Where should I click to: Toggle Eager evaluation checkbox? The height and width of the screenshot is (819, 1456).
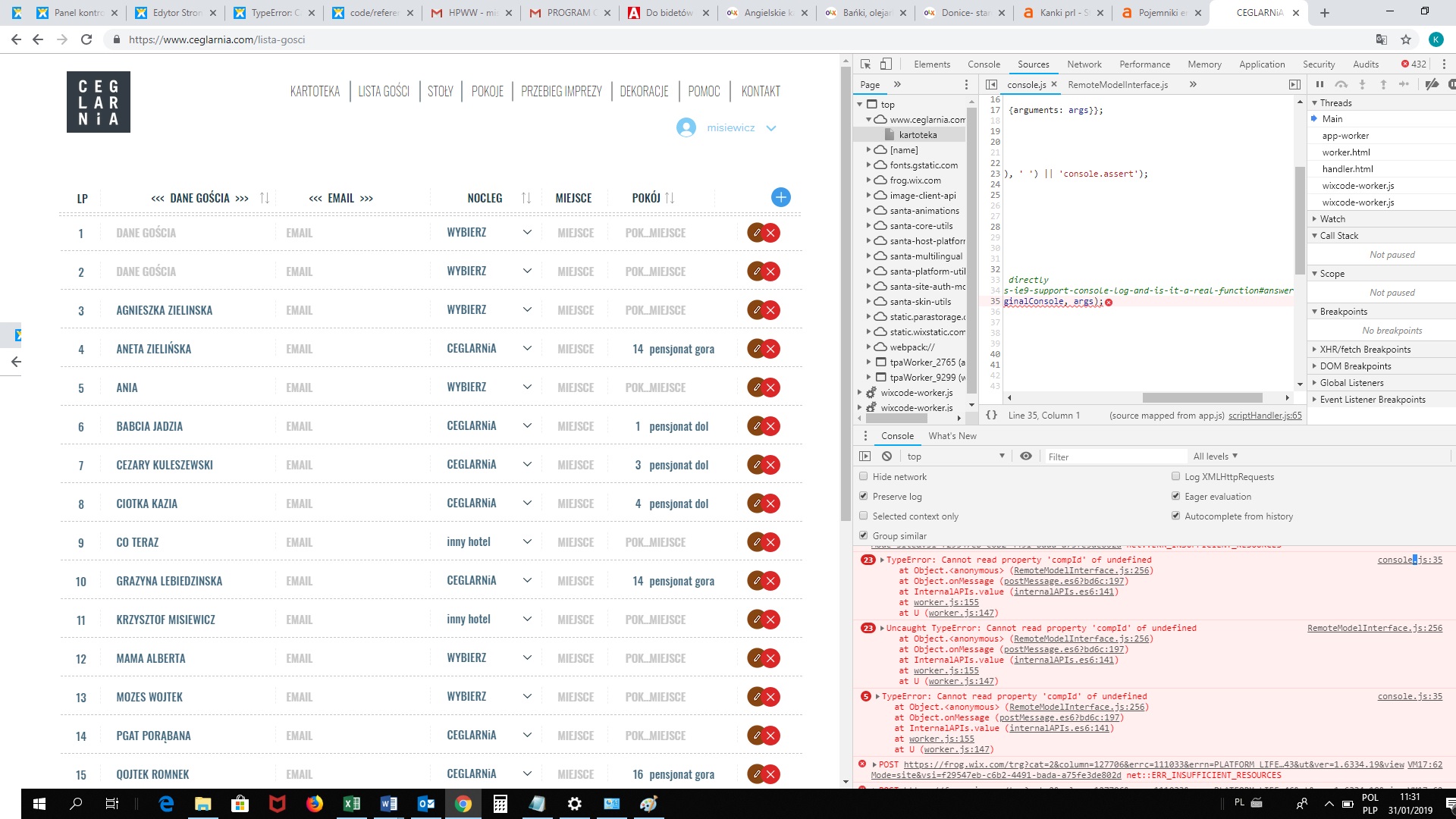(x=1175, y=496)
